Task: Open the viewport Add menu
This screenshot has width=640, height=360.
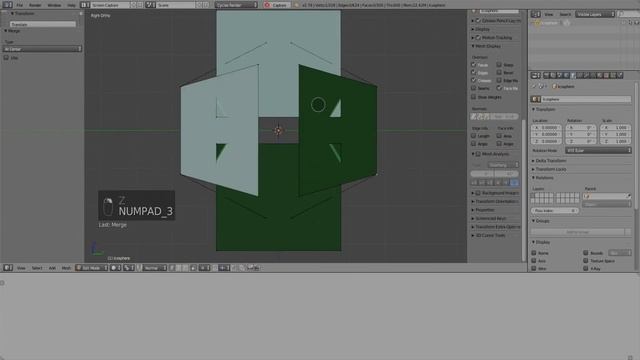Action: [x=52, y=268]
